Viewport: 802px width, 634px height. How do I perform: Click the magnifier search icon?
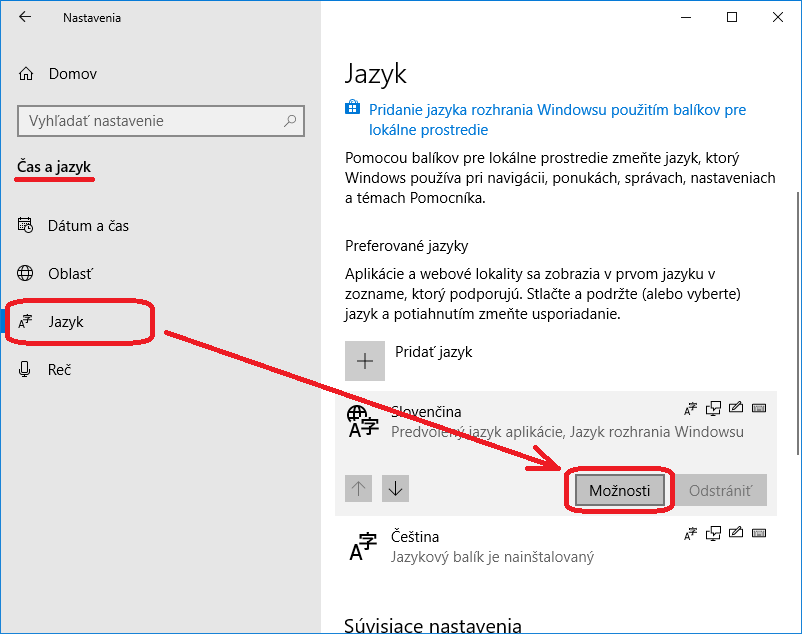[290, 121]
